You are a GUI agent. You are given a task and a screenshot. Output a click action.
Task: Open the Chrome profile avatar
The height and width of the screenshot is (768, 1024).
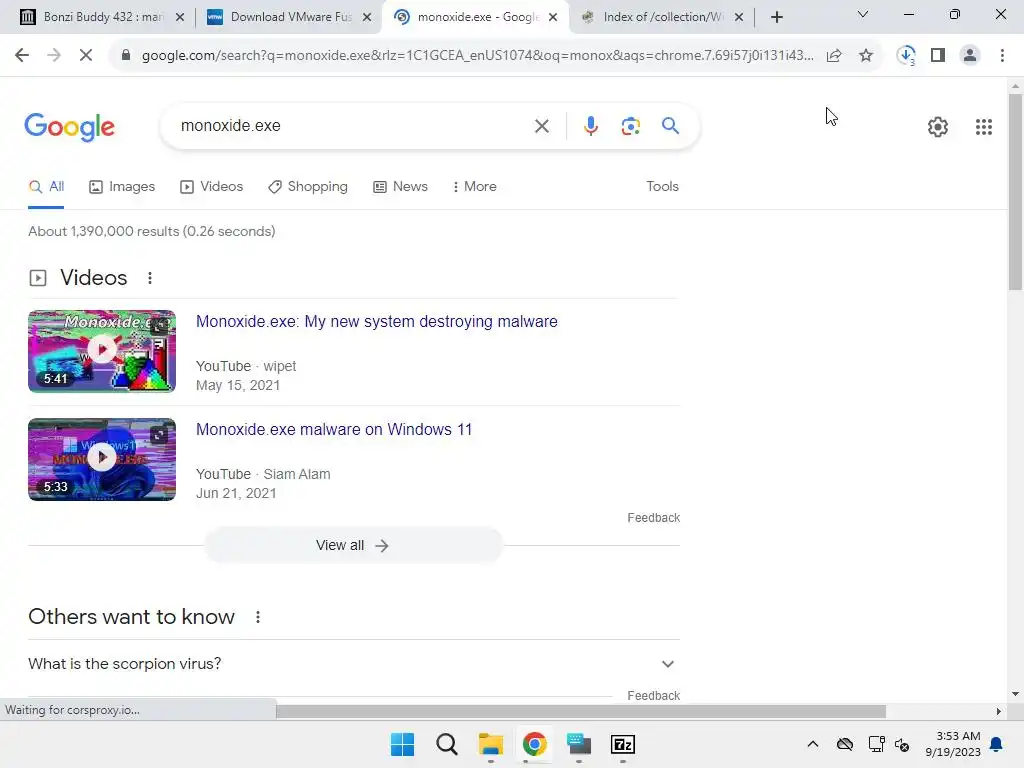(x=970, y=56)
